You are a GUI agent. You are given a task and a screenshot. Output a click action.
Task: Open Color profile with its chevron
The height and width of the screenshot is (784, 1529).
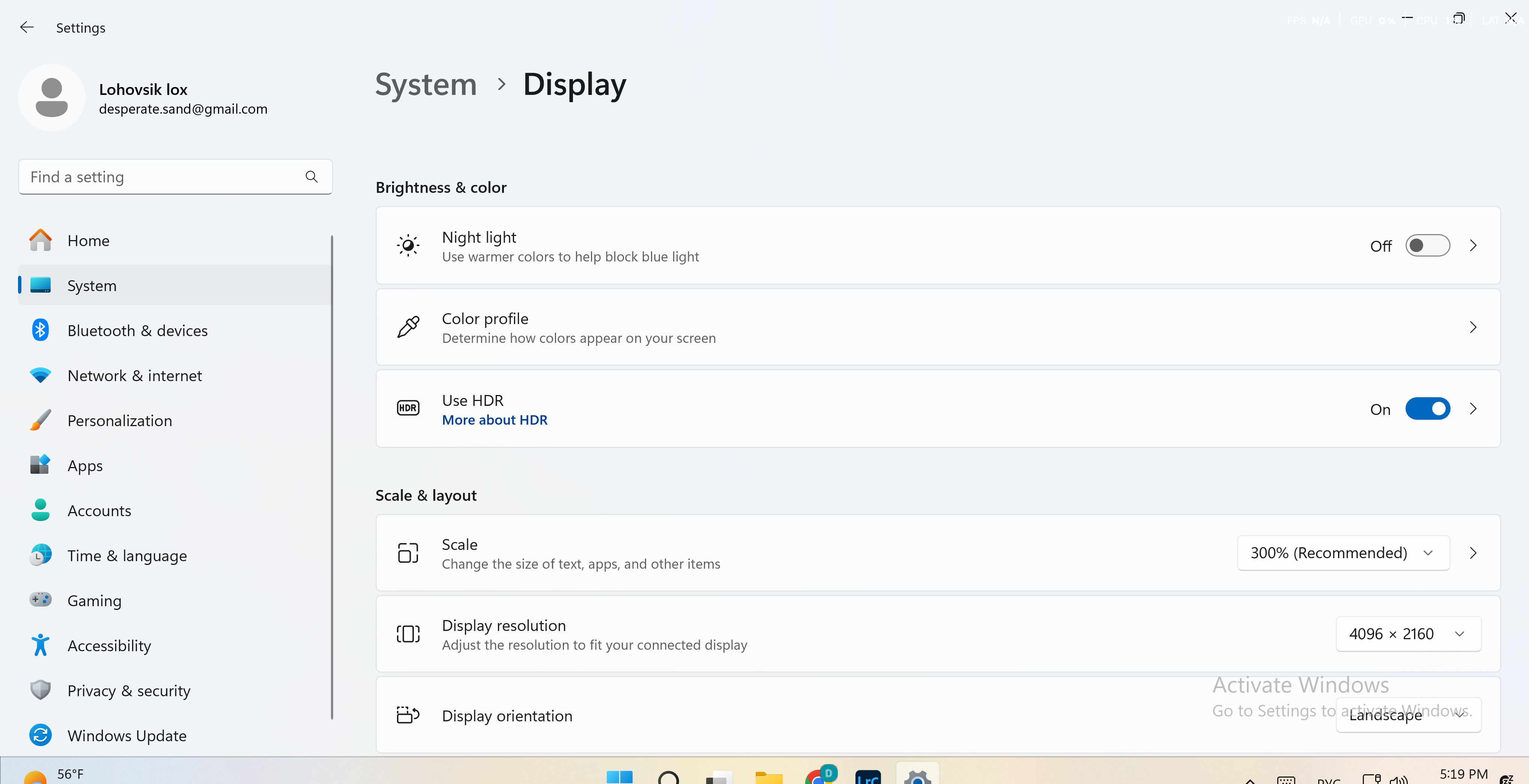point(1473,327)
